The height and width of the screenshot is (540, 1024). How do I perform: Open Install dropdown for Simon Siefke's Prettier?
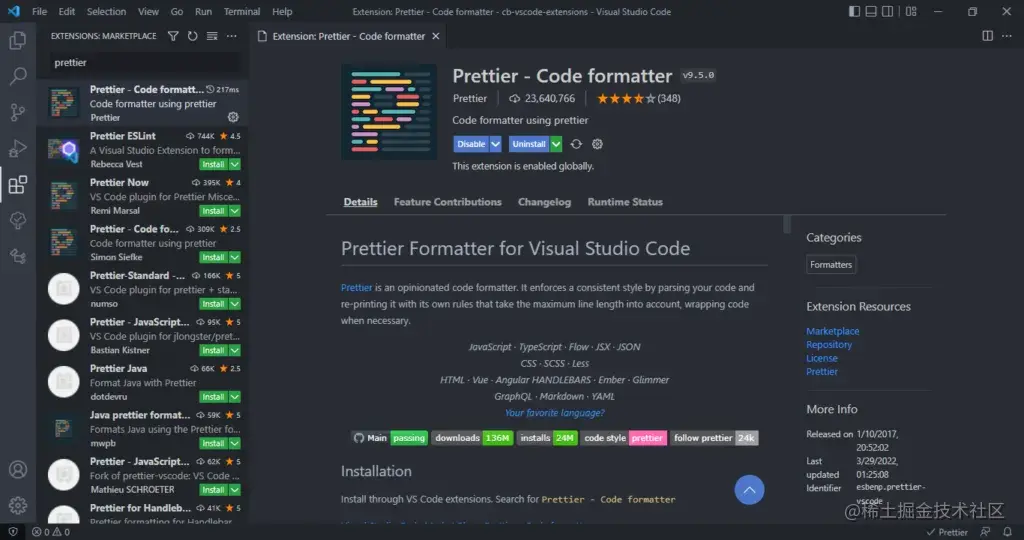(235, 257)
